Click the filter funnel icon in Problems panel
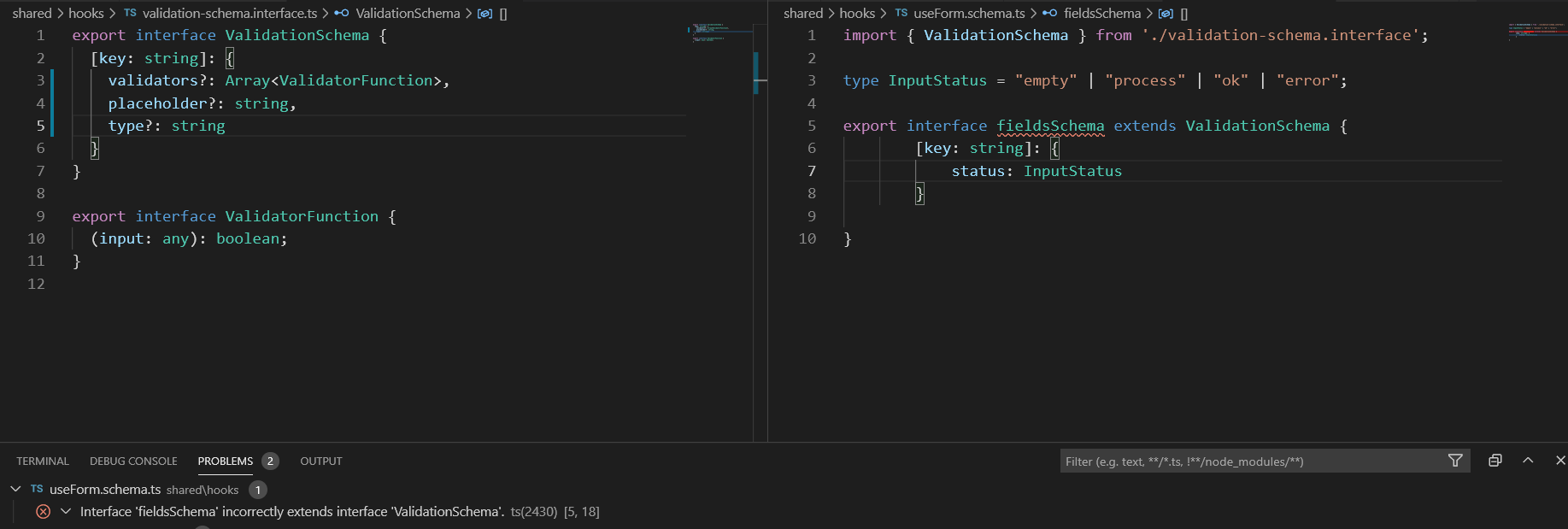 (x=1455, y=461)
